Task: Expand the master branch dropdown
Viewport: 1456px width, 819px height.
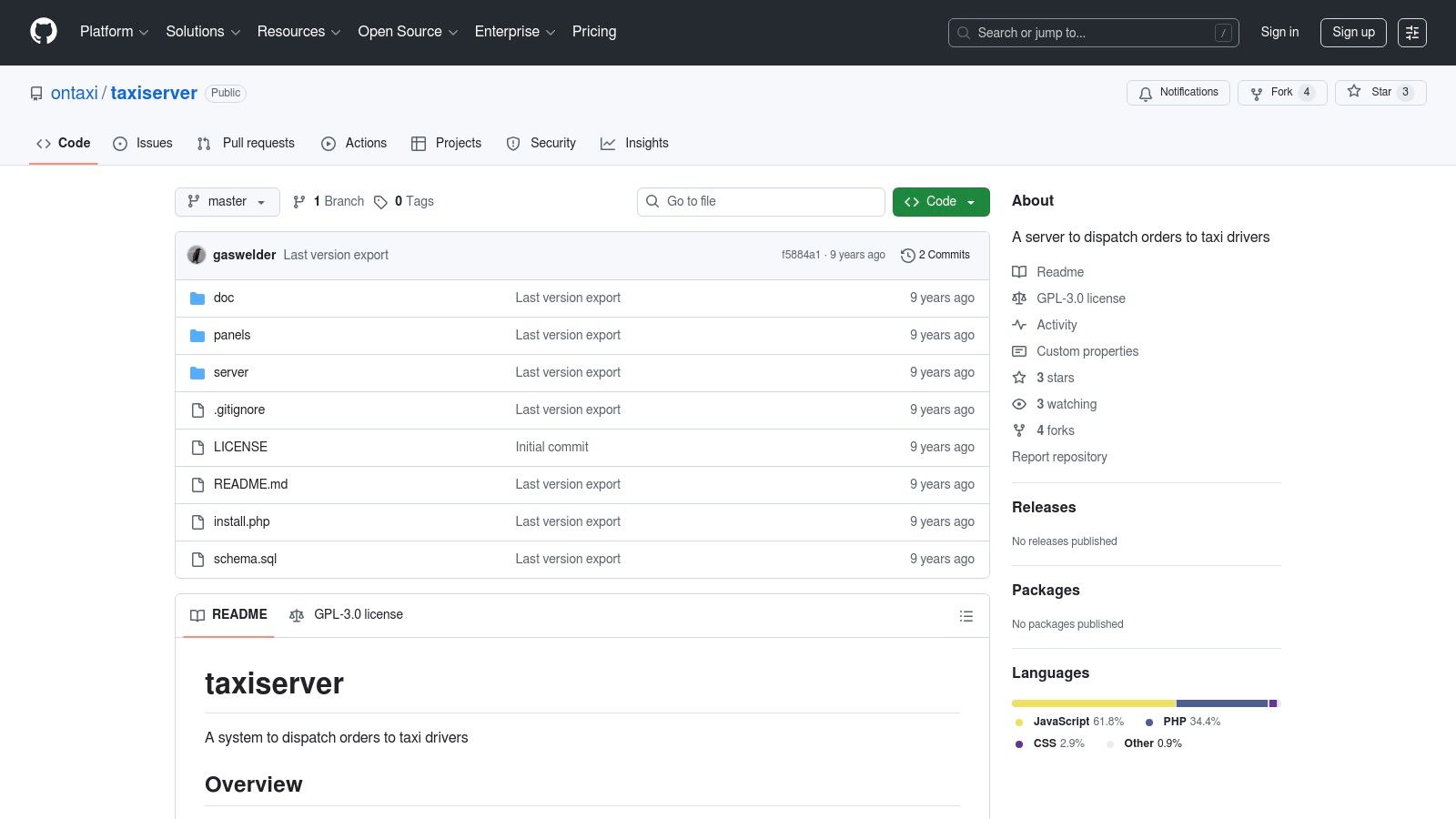Action: tap(227, 202)
